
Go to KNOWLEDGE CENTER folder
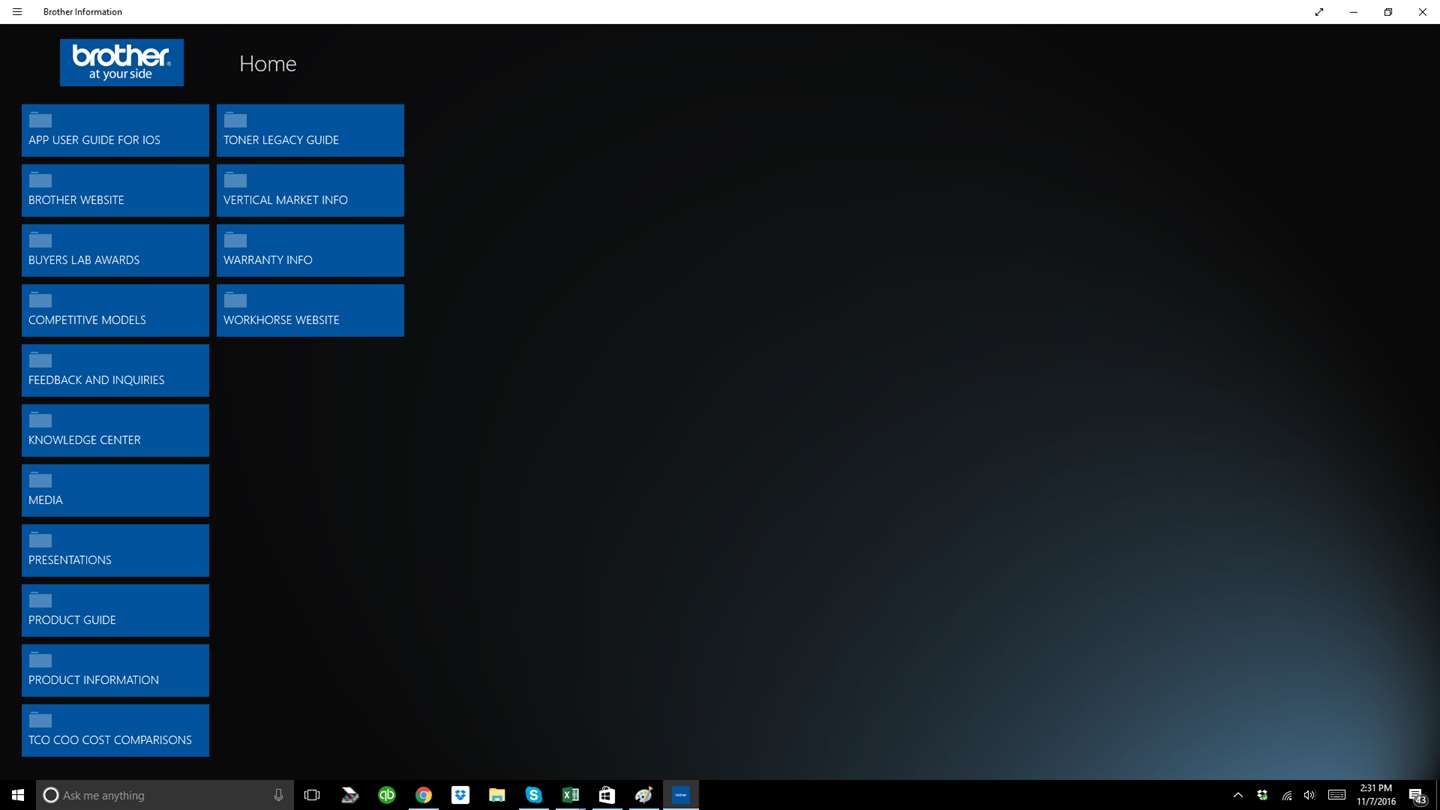pos(115,430)
